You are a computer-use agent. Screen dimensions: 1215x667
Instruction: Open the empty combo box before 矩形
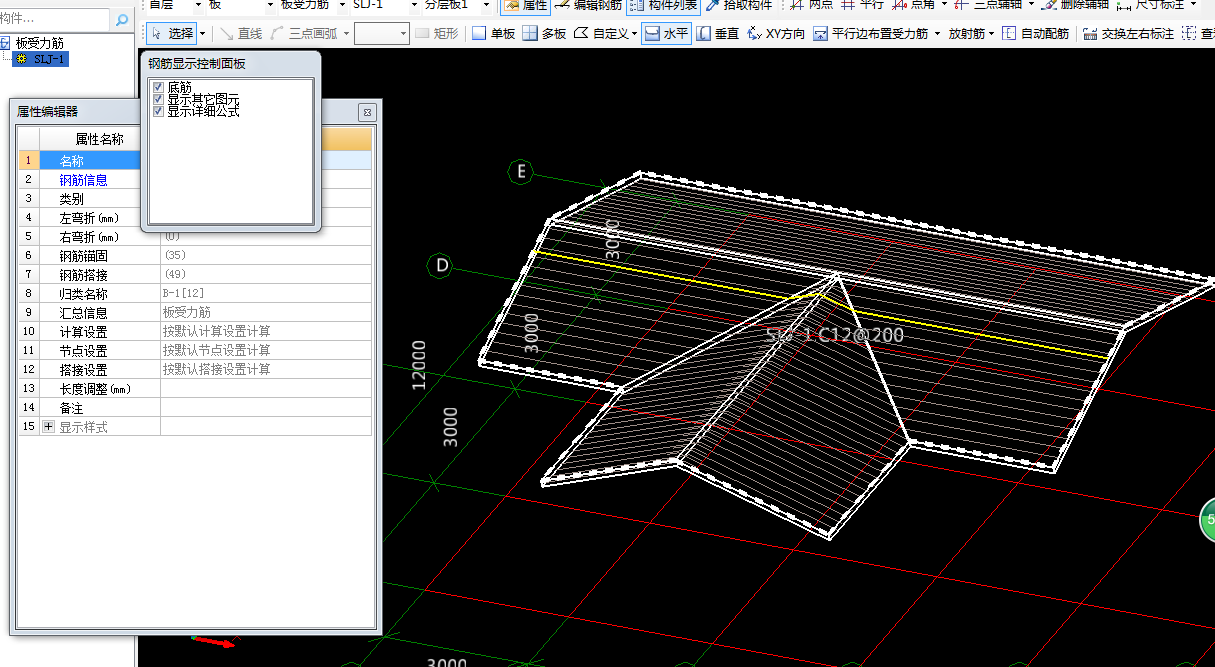coord(382,34)
